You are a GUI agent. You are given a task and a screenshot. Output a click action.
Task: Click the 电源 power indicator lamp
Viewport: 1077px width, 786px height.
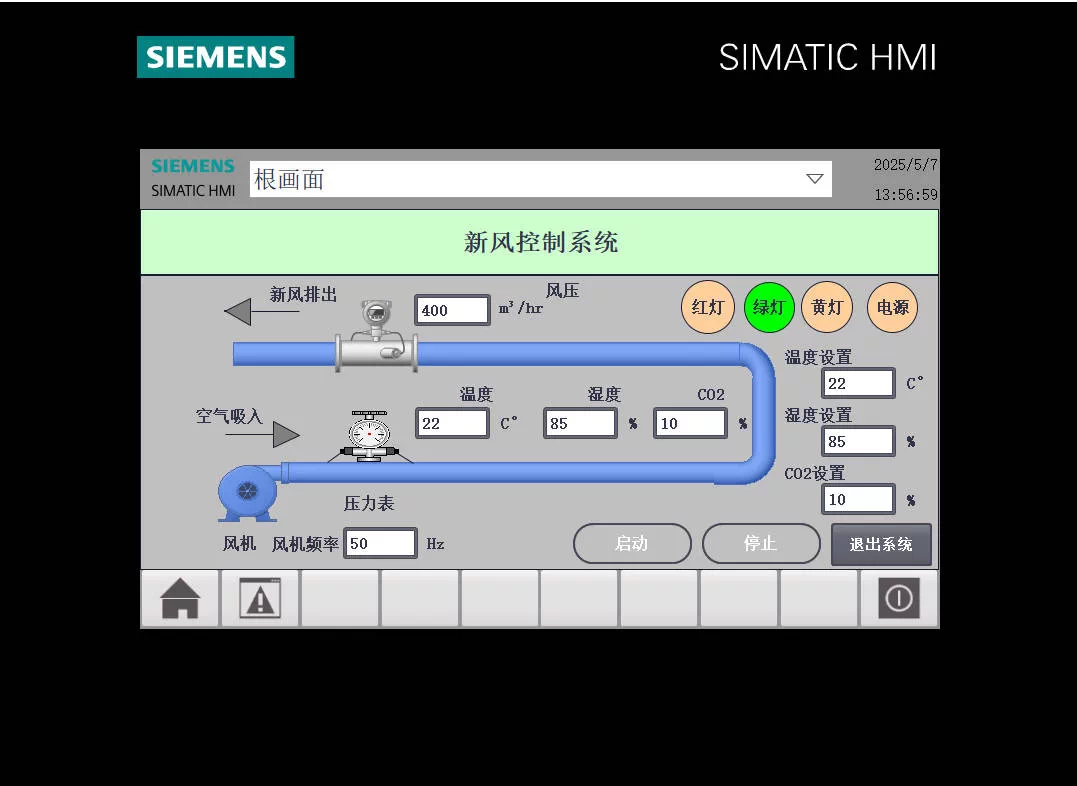(x=891, y=307)
